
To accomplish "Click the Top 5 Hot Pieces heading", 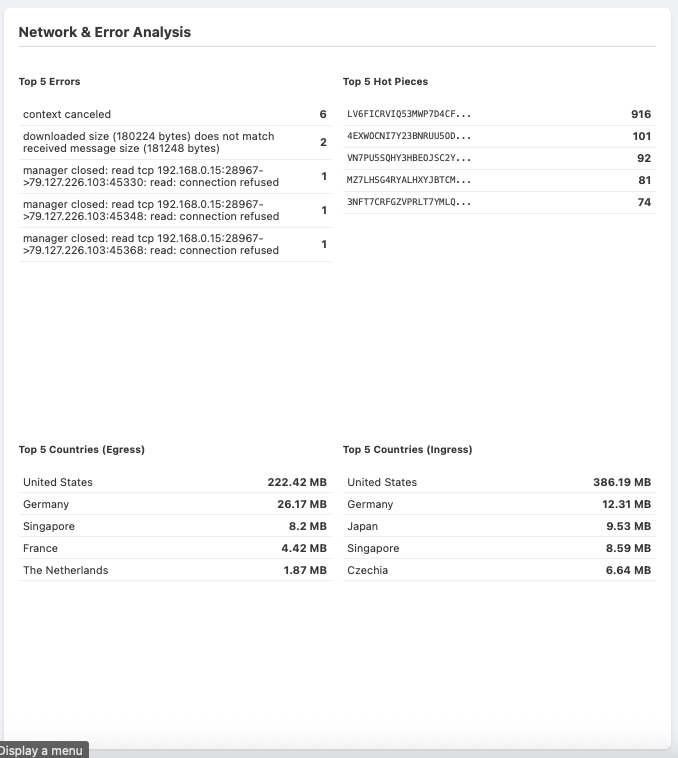I will point(385,82).
